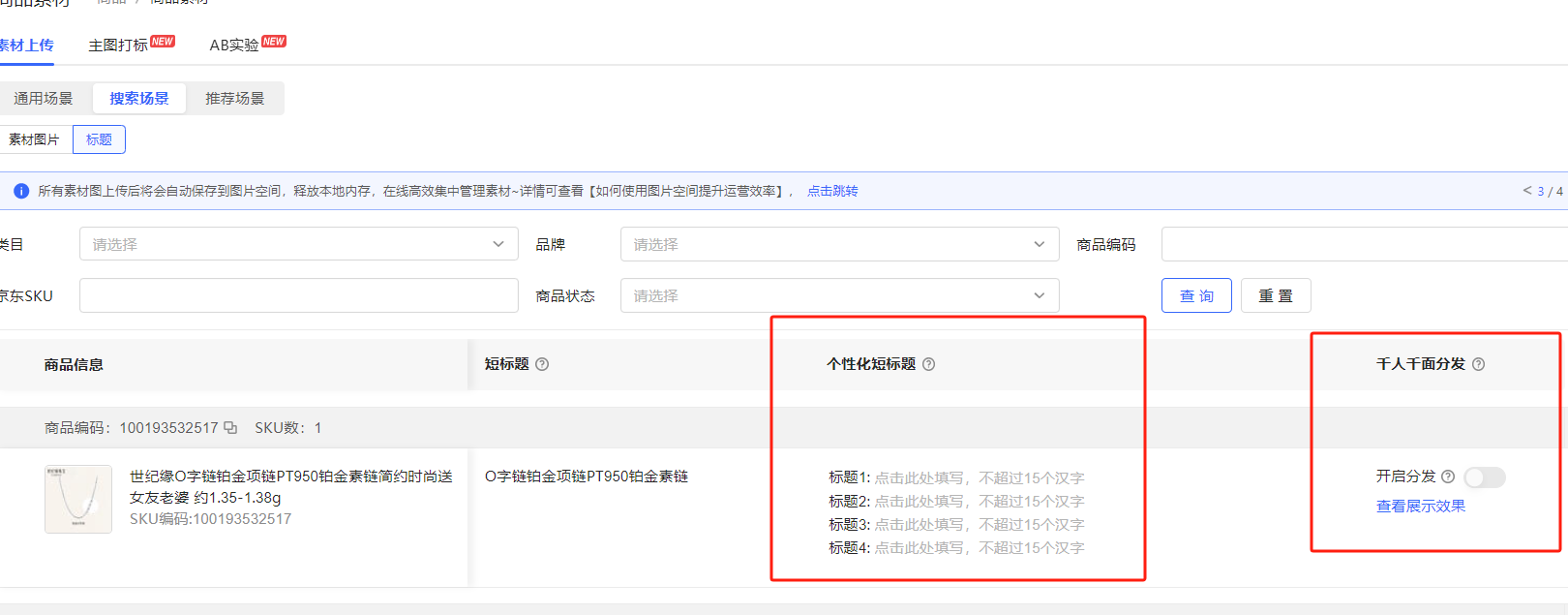Select the 推荐场景 tab
The width and height of the screenshot is (1568, 615).
tap(234, 98)
